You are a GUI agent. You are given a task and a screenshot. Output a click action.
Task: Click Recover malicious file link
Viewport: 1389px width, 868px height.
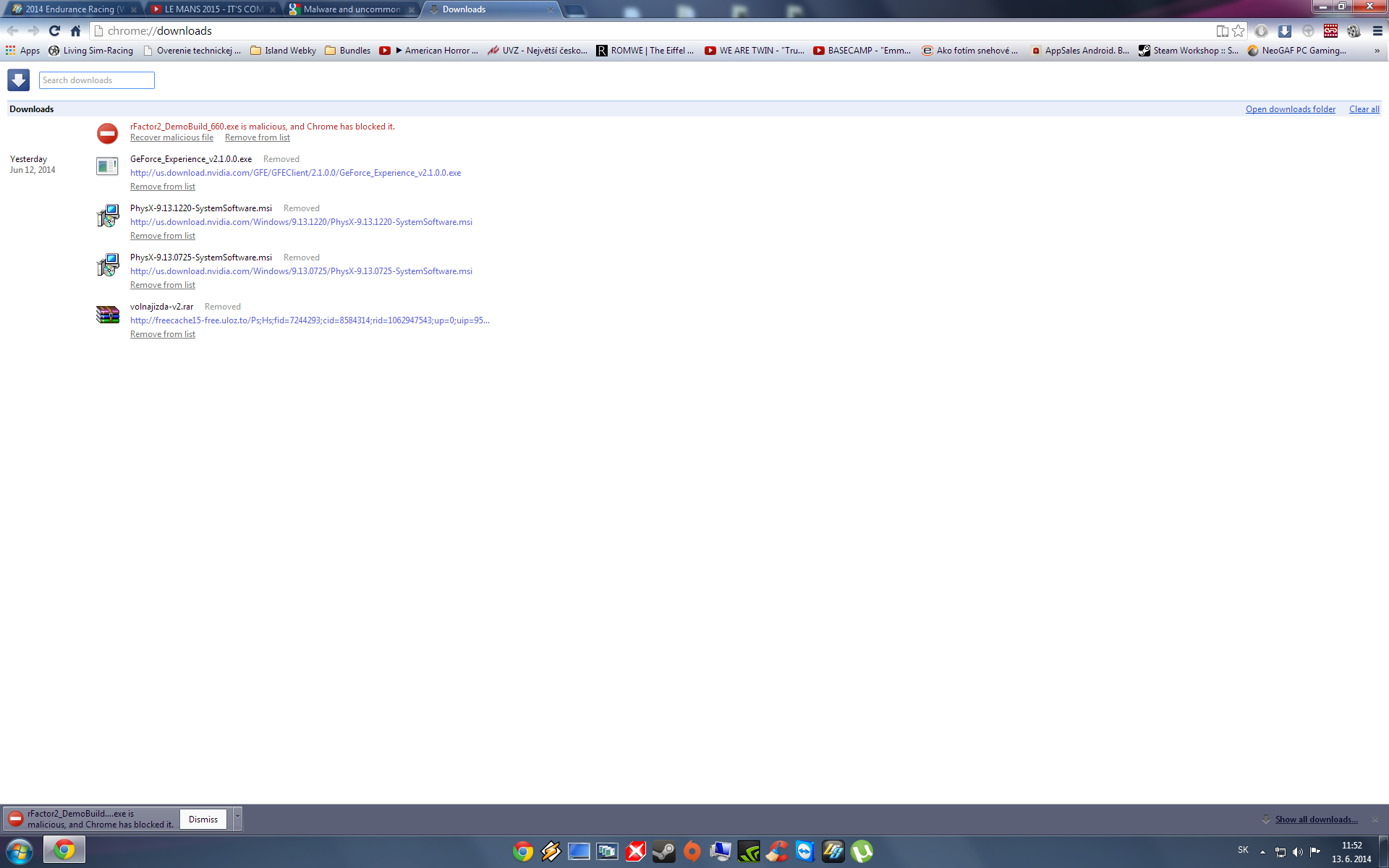tap(171, 137)
